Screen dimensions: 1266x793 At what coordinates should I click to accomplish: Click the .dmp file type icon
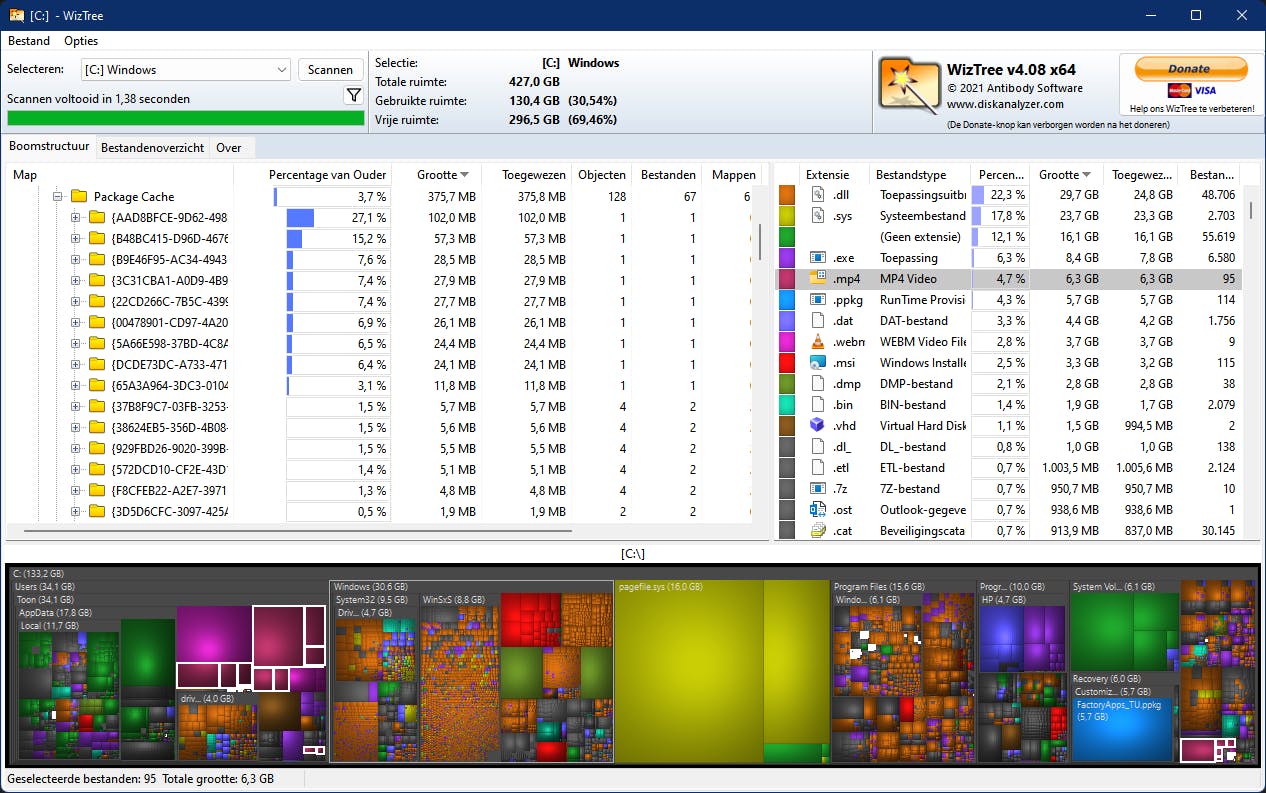pos(817,384)
